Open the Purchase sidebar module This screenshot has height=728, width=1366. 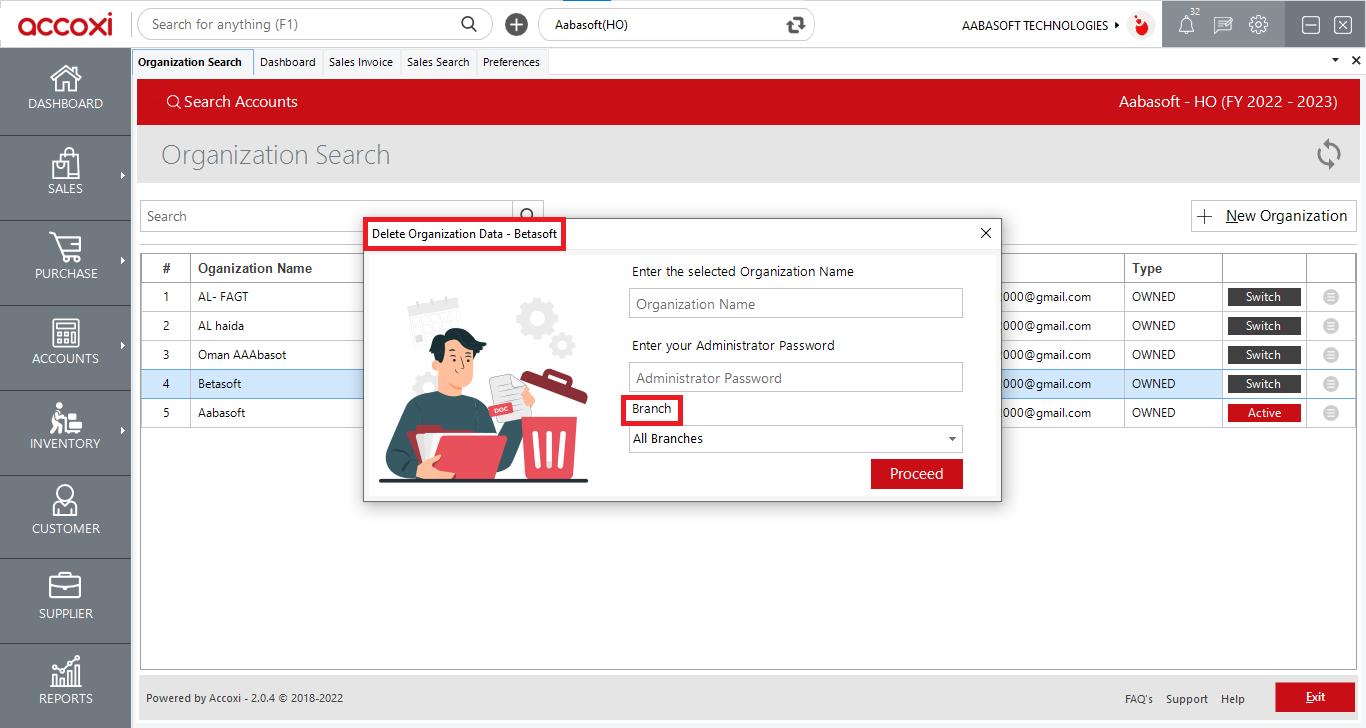click(65, 260)
